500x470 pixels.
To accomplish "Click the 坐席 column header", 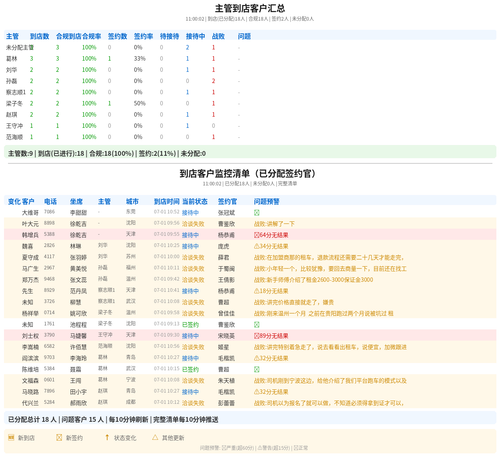I will [x=76, y=201].
